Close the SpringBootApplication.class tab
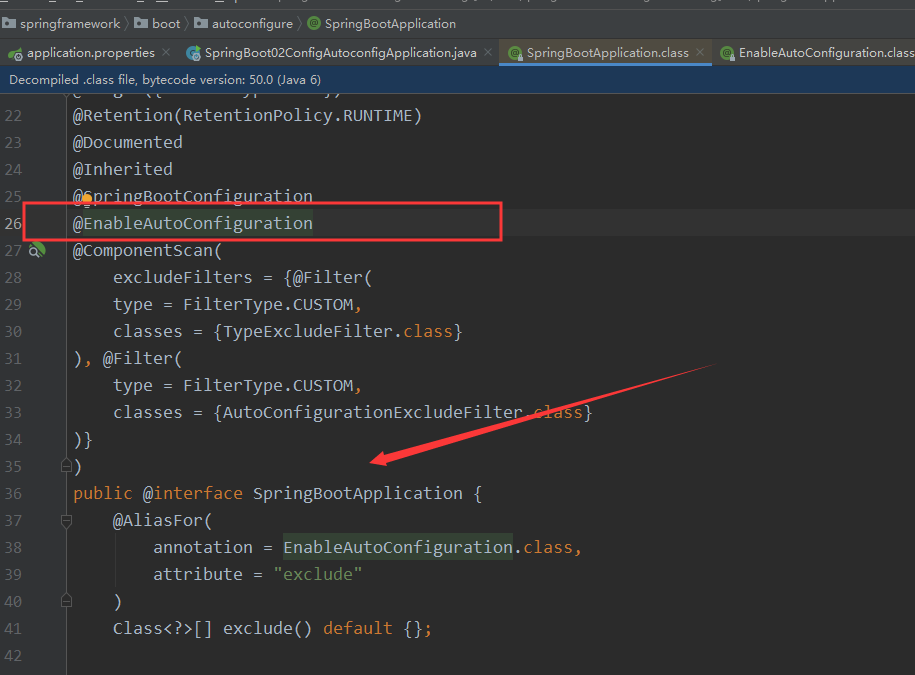 click(700, 53)
